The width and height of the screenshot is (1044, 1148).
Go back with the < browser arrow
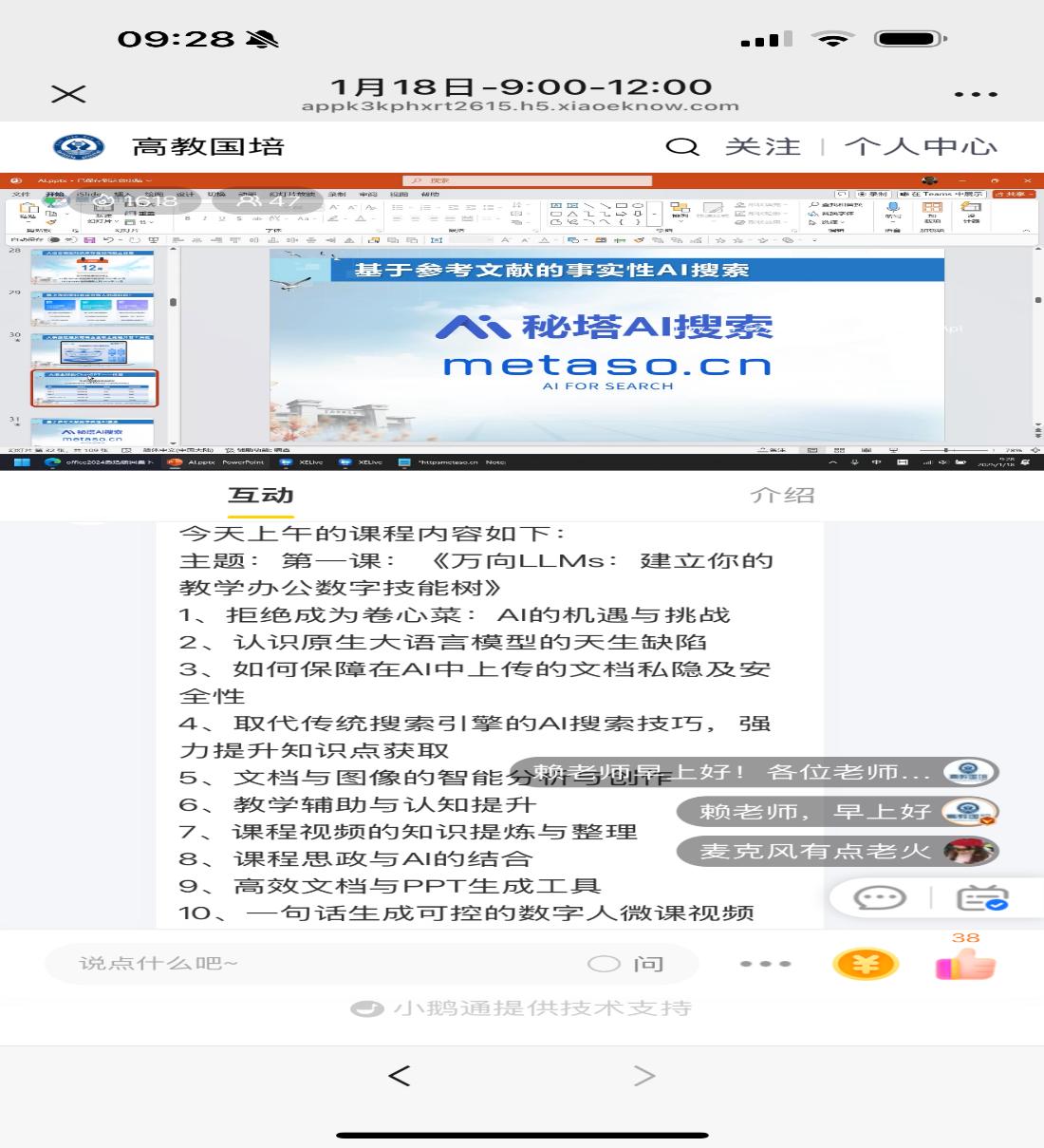pos(400,1075)
